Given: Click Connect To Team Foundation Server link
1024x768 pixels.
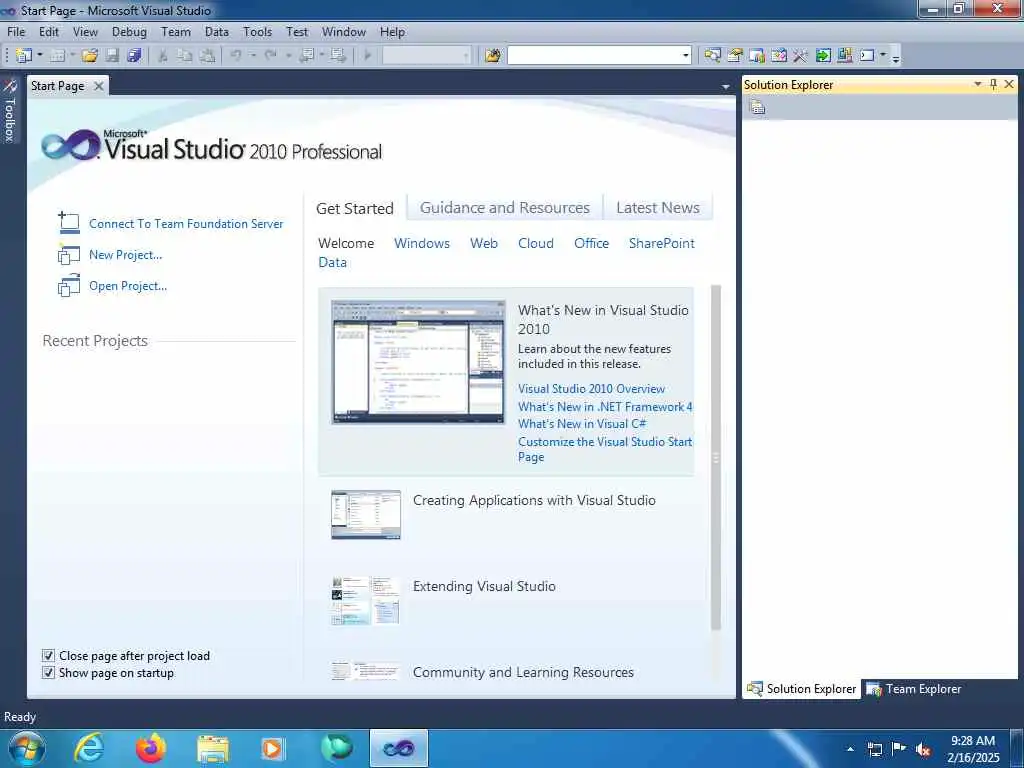Looking at the screenshot, I should tap(186, 223).
